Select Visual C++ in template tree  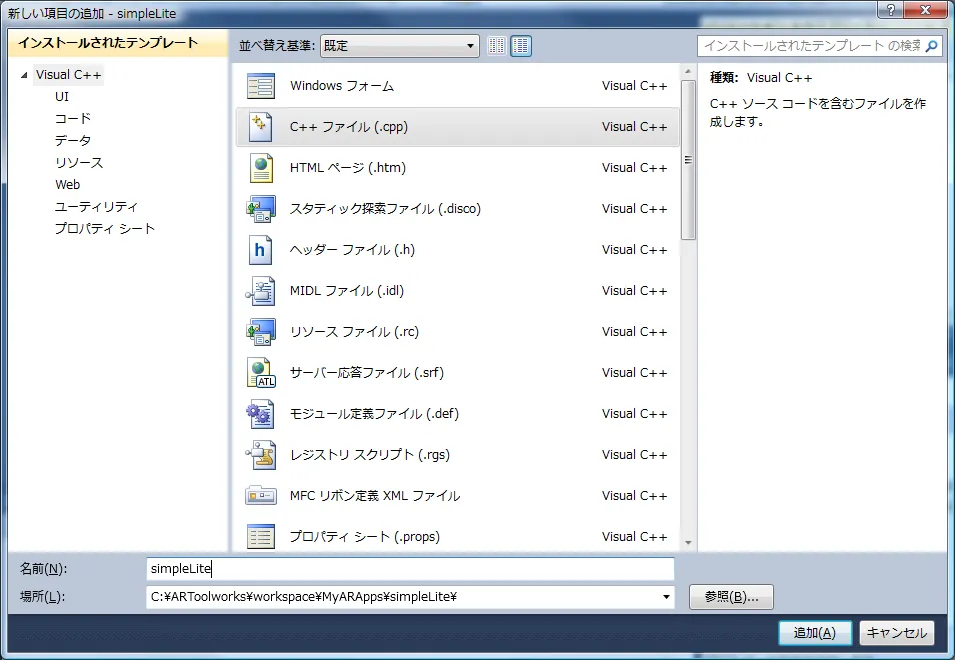click(x=68, y=75)
